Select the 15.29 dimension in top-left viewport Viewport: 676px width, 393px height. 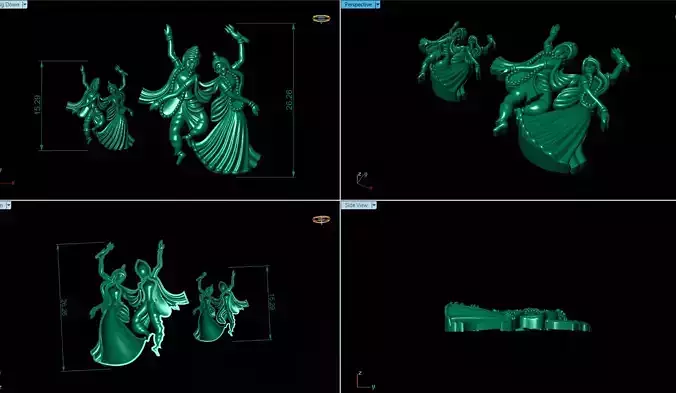37,105
